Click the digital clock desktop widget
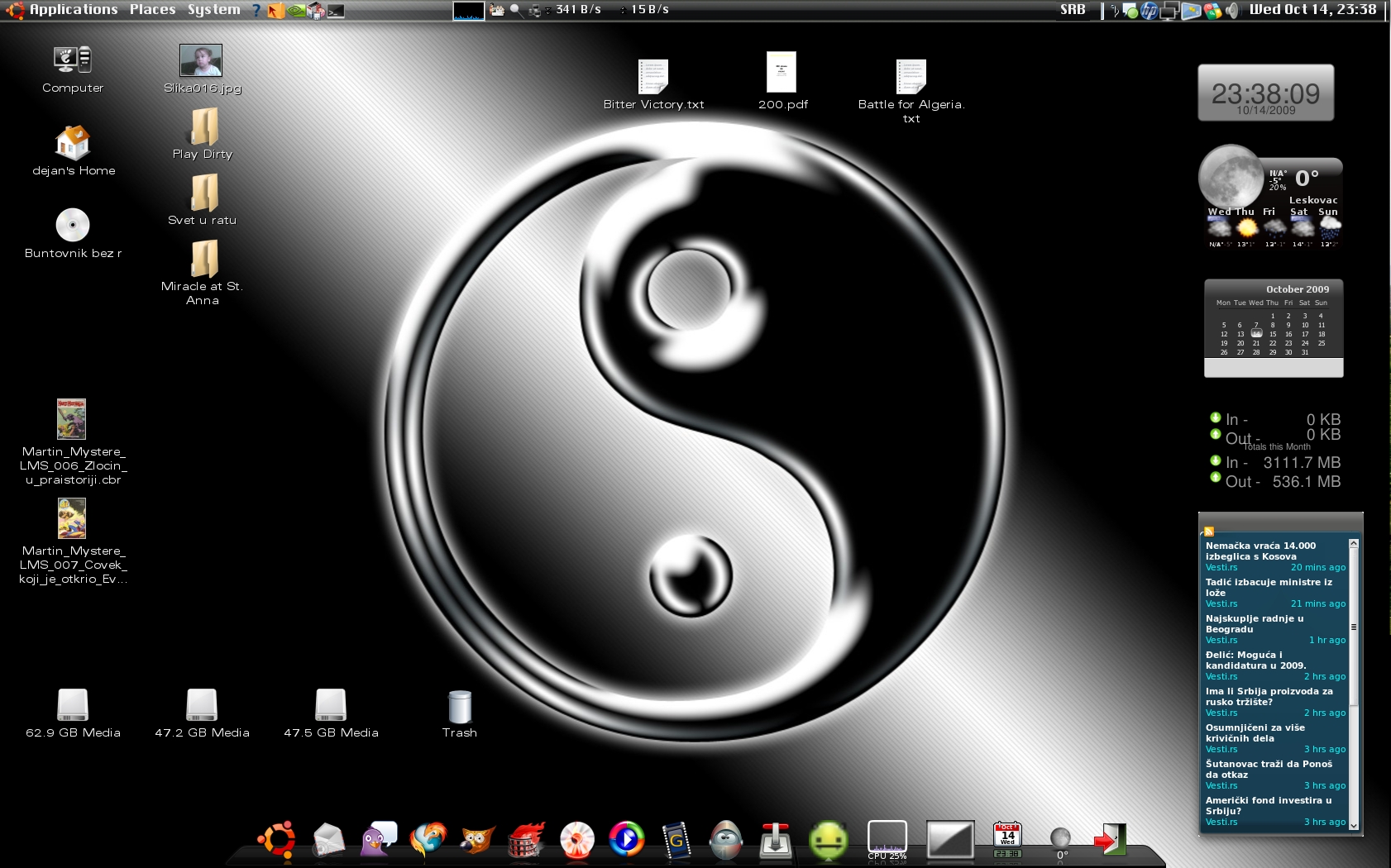This screenshot has height=868, width=1391. (x=1265, y=93)
